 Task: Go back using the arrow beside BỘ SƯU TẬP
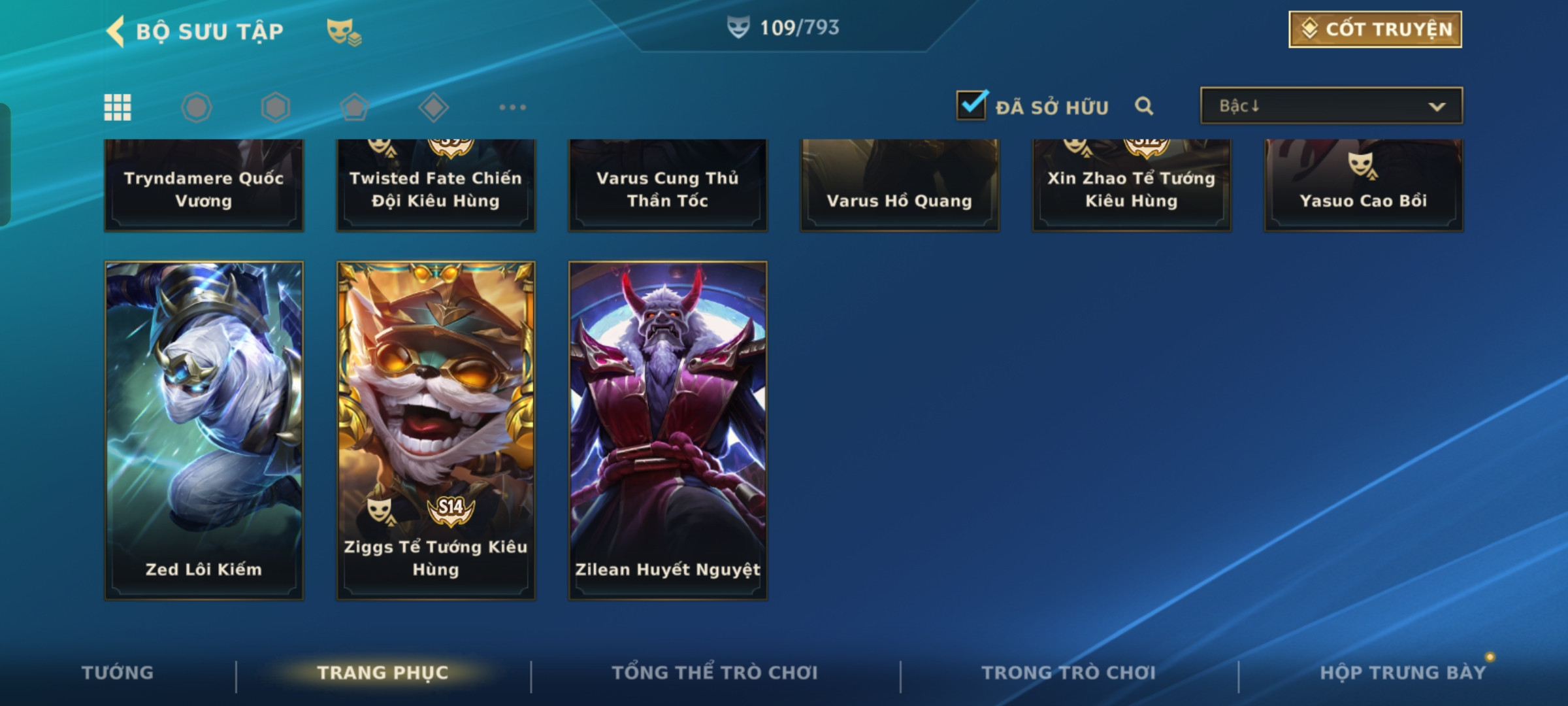[x=116, y=31]
